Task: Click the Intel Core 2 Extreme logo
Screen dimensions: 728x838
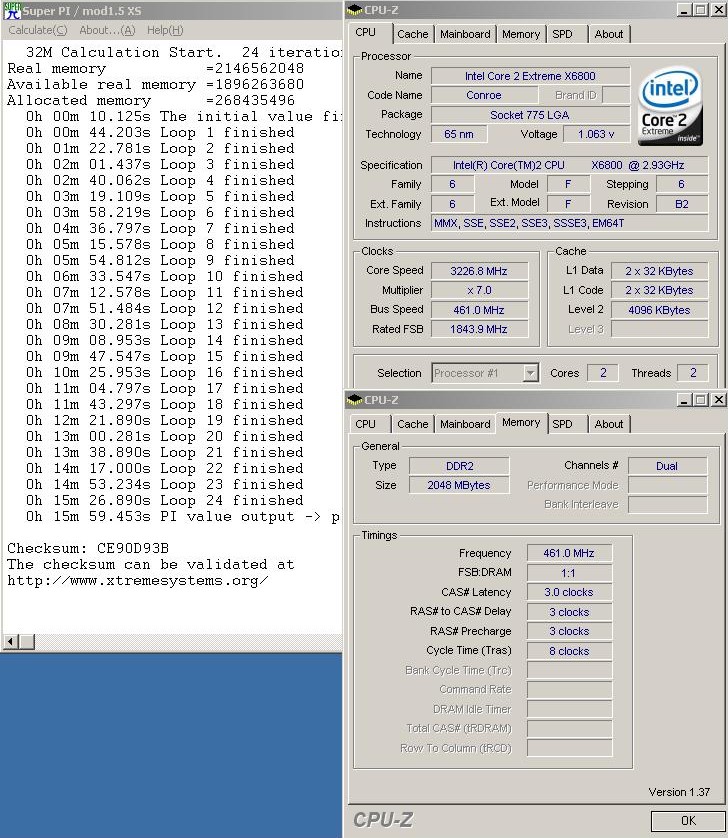Action: pyautogui.click(x=670, y=106)
